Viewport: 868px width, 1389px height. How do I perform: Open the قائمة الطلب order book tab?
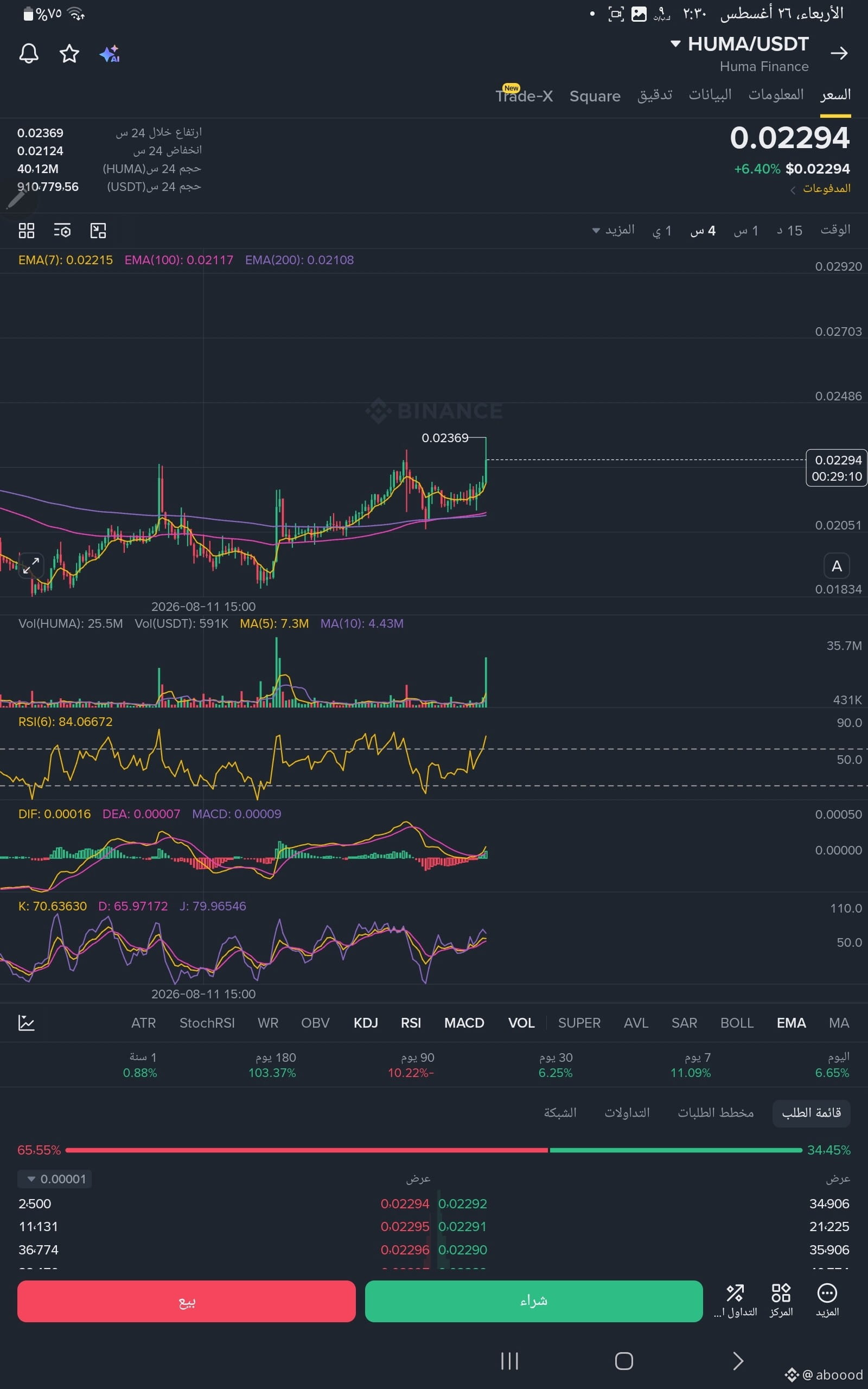(x=811, y=1113)
